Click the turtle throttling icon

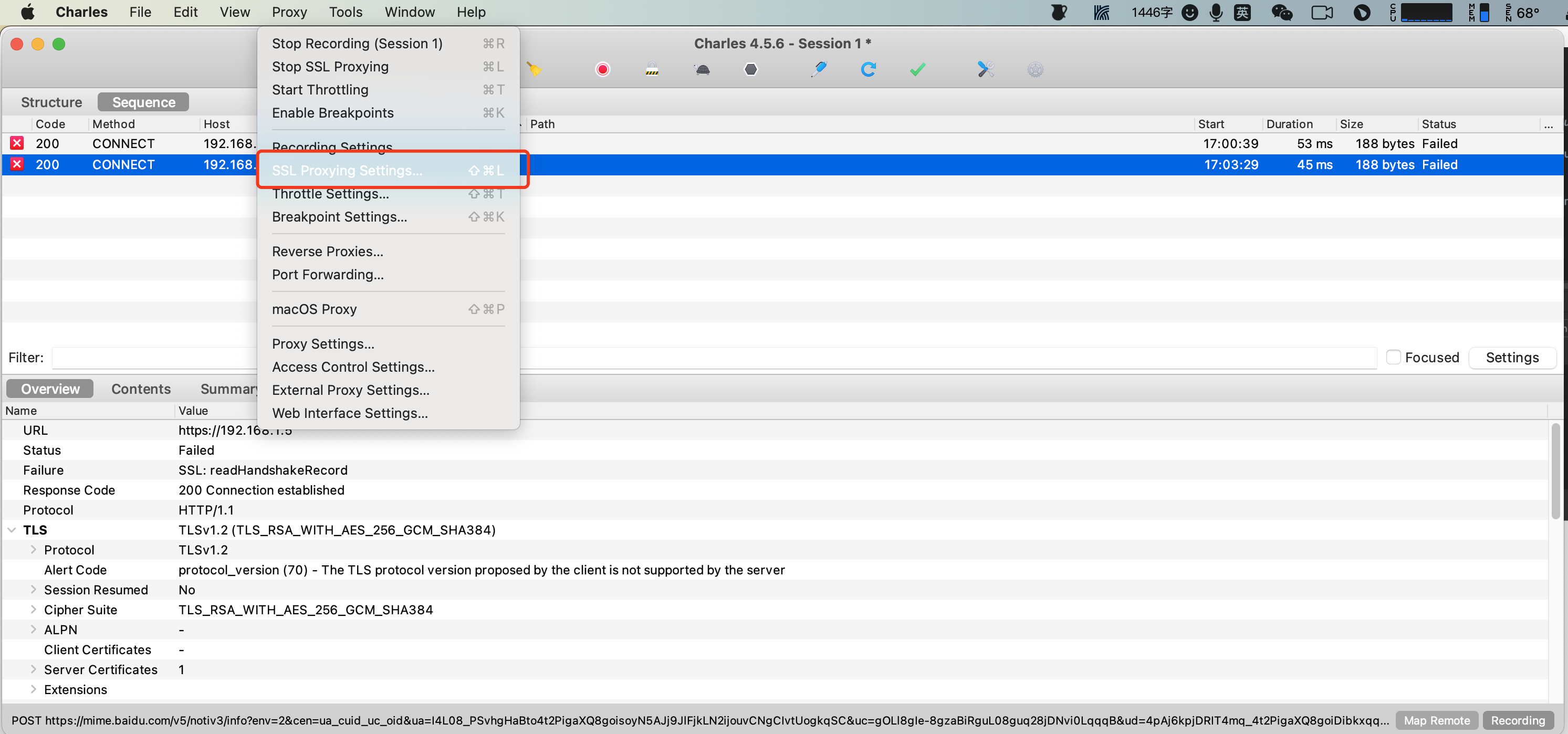click(x=702, y=69)
